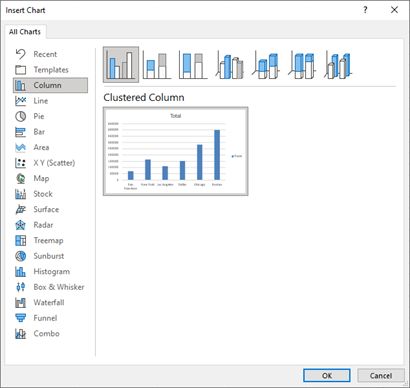Image resolution: width=410 pixels, height=388 pixels.
Task: Select the Box & Whisker label
Action: pos(59,287)
